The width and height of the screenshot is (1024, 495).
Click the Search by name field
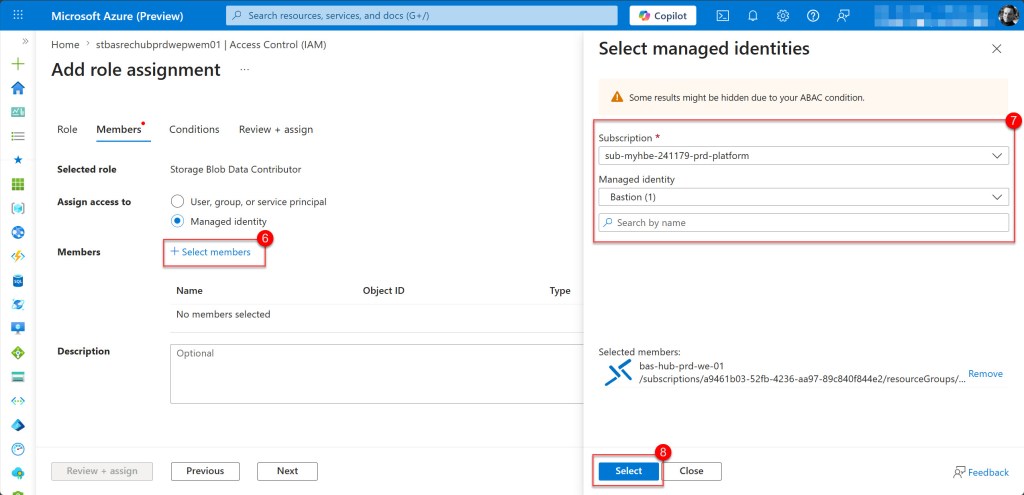(x=803, y=223)
